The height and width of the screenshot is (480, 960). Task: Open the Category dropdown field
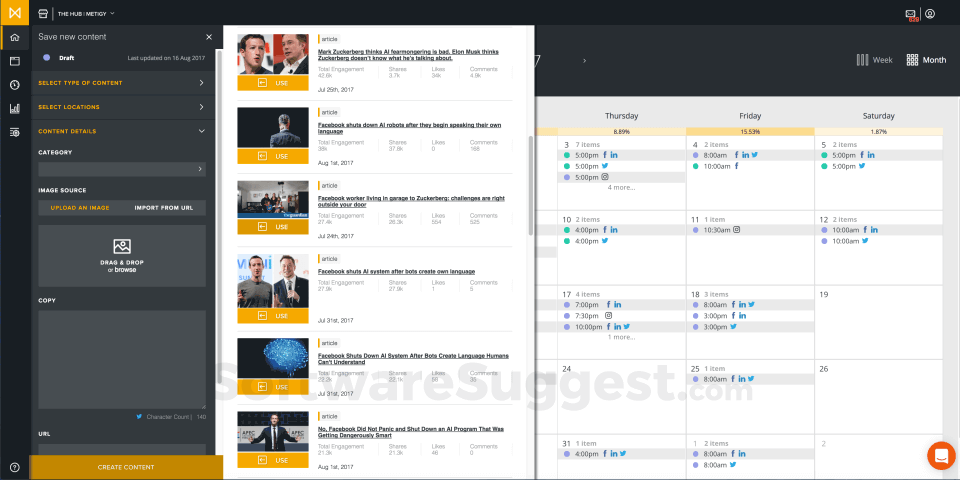point(122,169)
